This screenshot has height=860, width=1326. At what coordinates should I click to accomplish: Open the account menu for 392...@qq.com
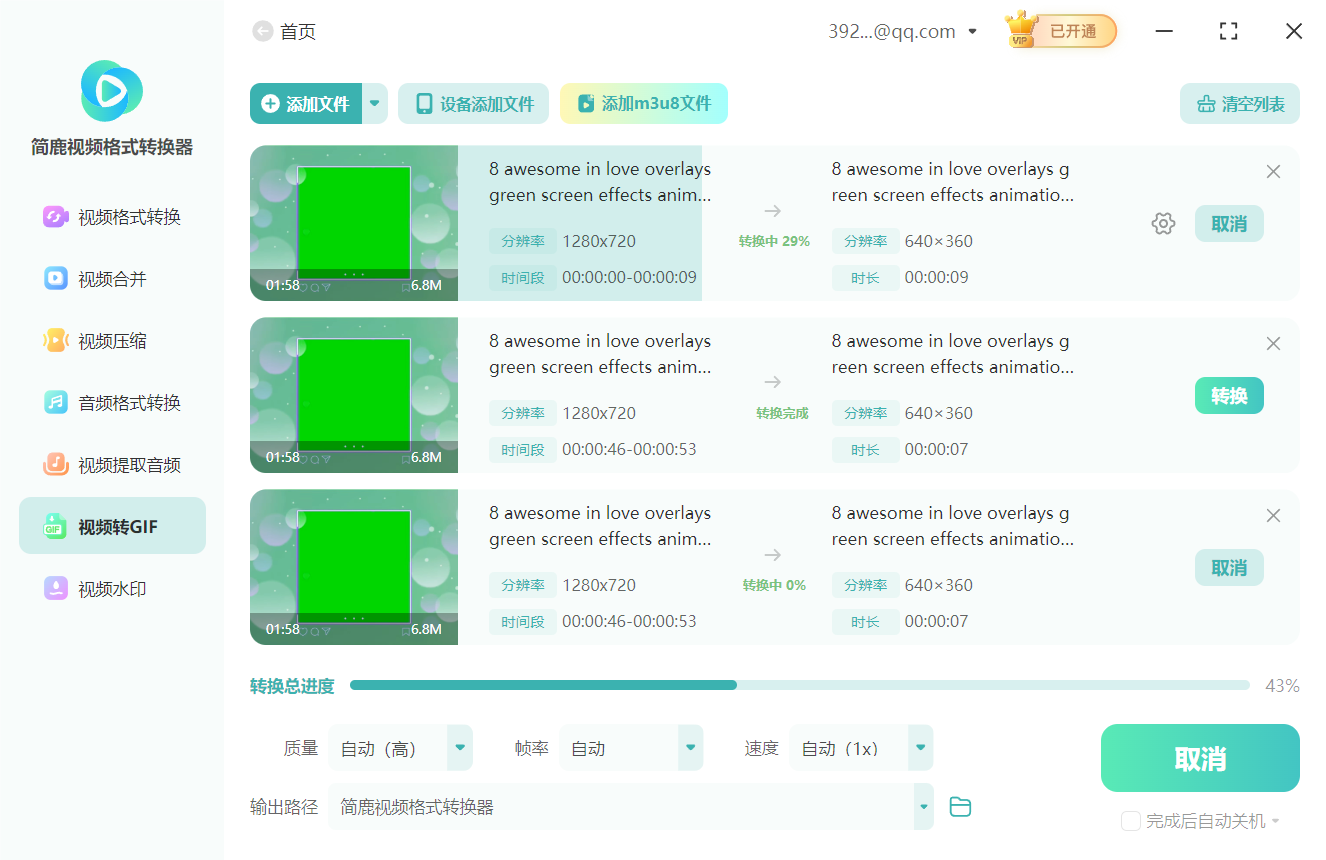tap(902, 30)
